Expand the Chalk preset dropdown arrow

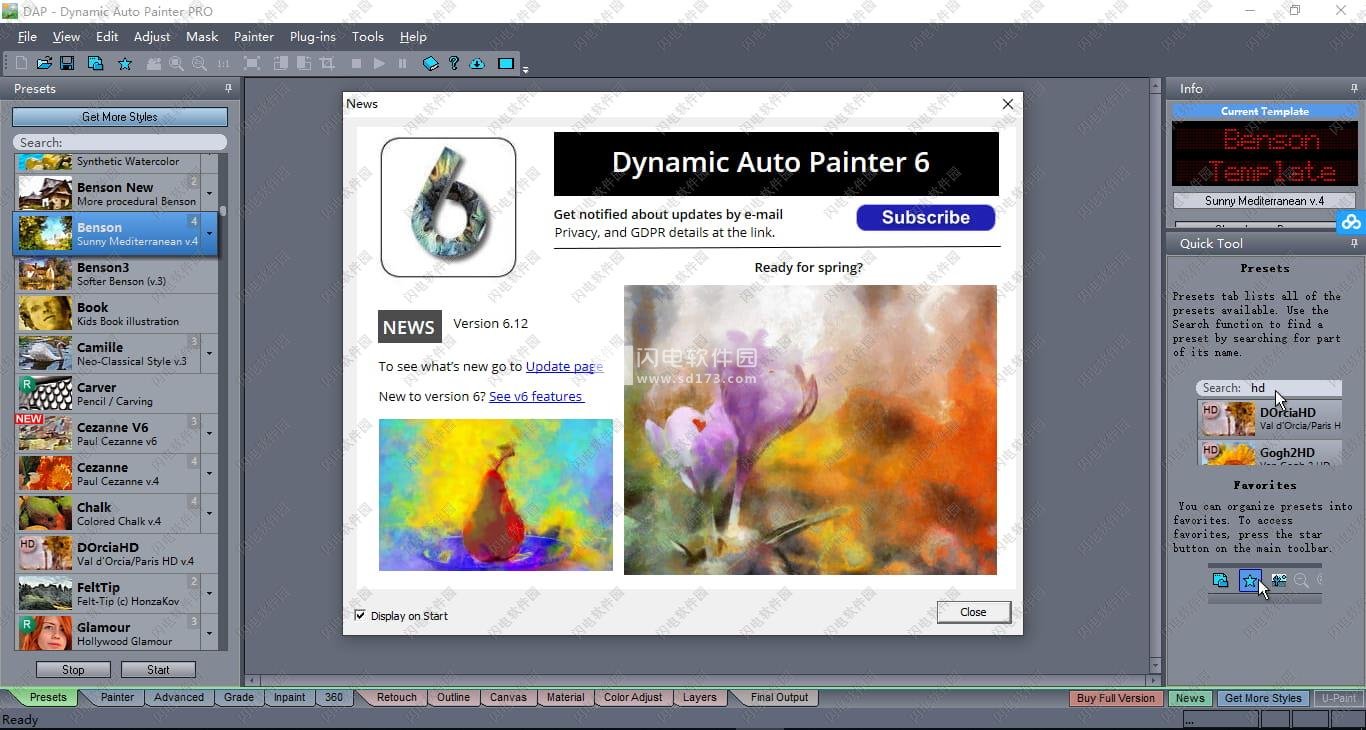(209, 513)
